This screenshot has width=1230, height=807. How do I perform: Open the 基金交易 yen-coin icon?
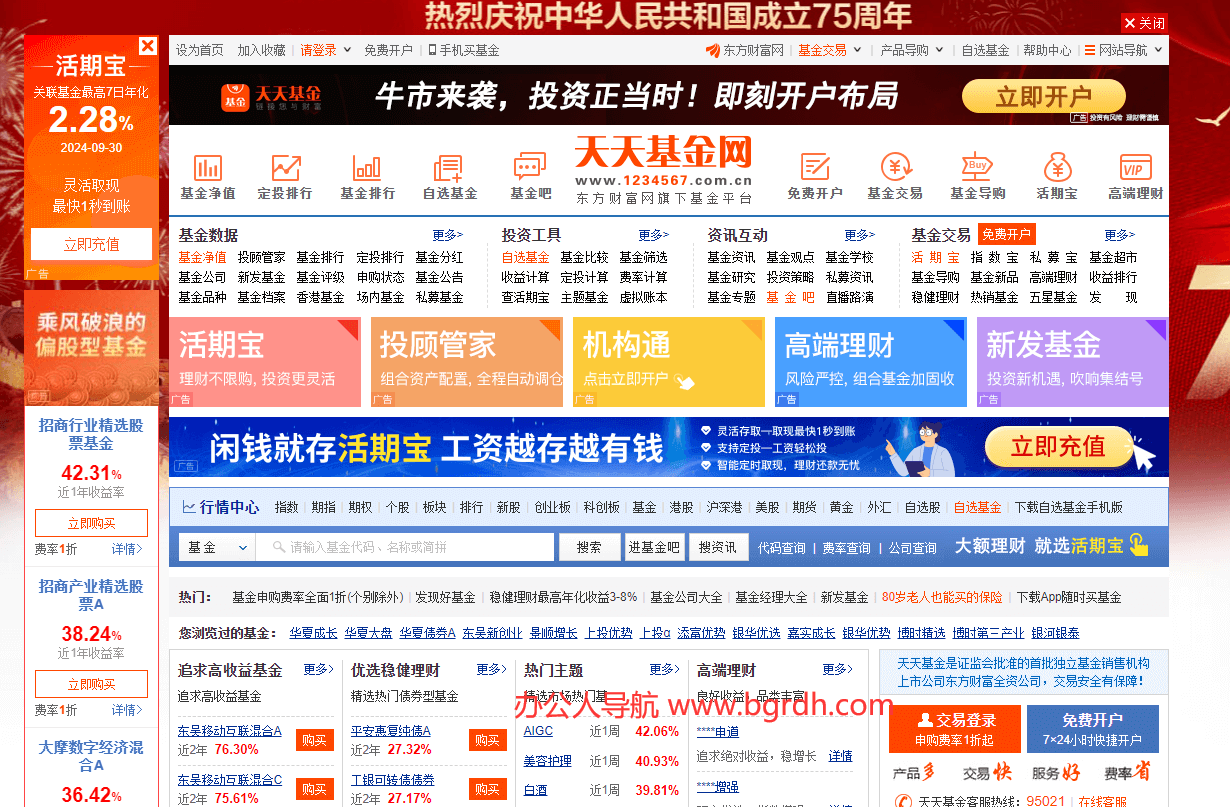[x=896, y=166]
